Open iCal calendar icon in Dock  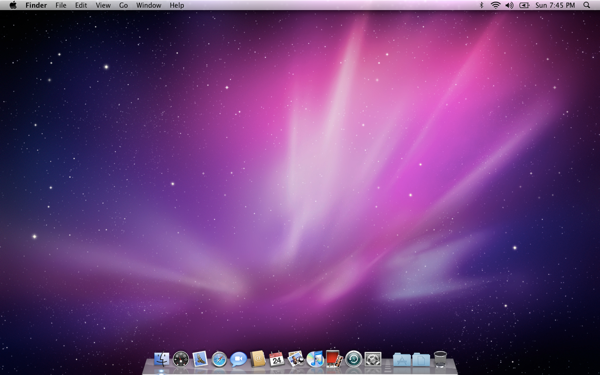(277, 359)
